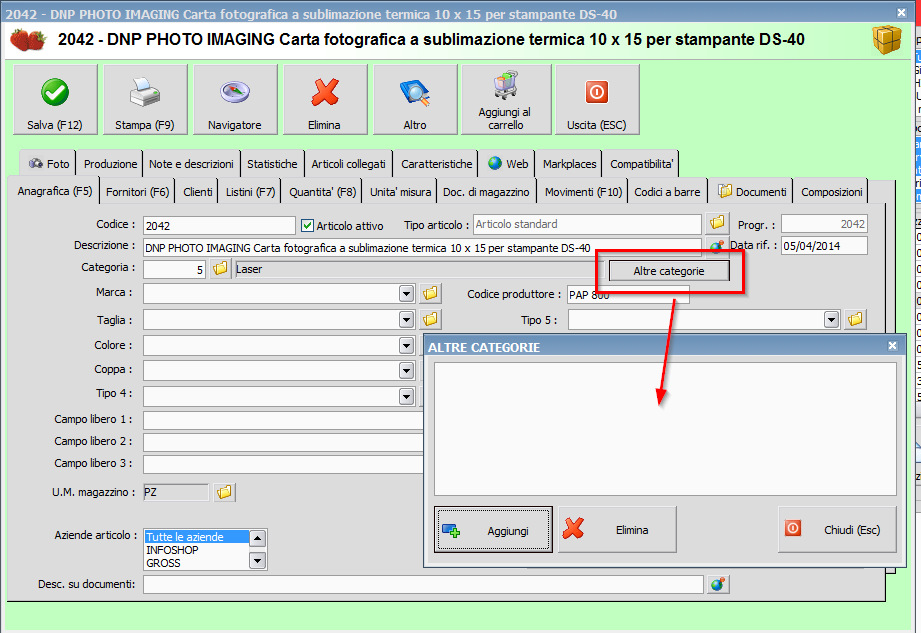The height and width of the screenshot is (633, 921).
Task: Select Tutte le aziende in list
Action: [x=197, y=537]
